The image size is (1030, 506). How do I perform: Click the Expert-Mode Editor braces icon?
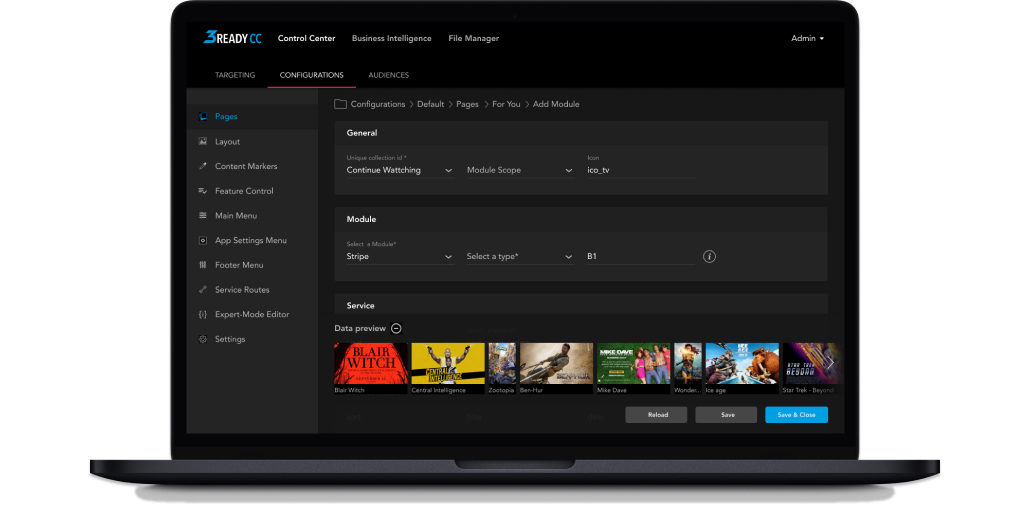[x=203, y=314]
